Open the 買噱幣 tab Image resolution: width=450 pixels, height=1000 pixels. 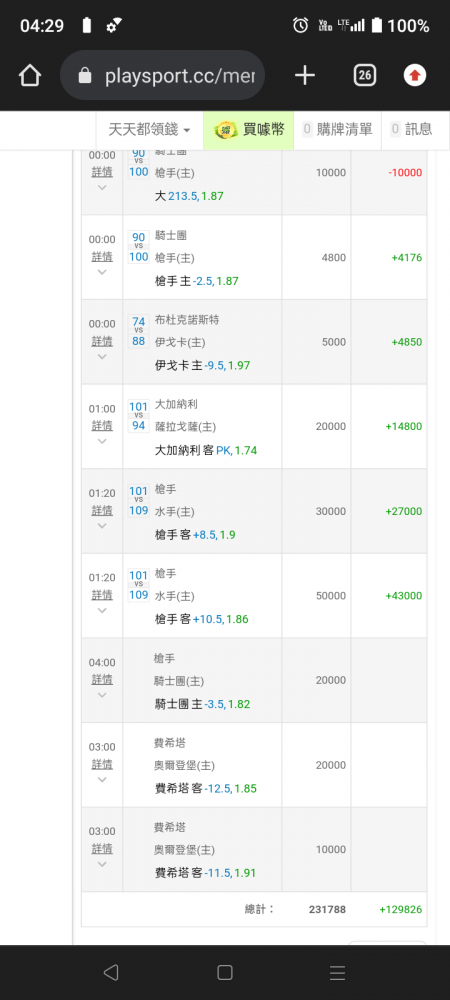click(x=249, y=129)
